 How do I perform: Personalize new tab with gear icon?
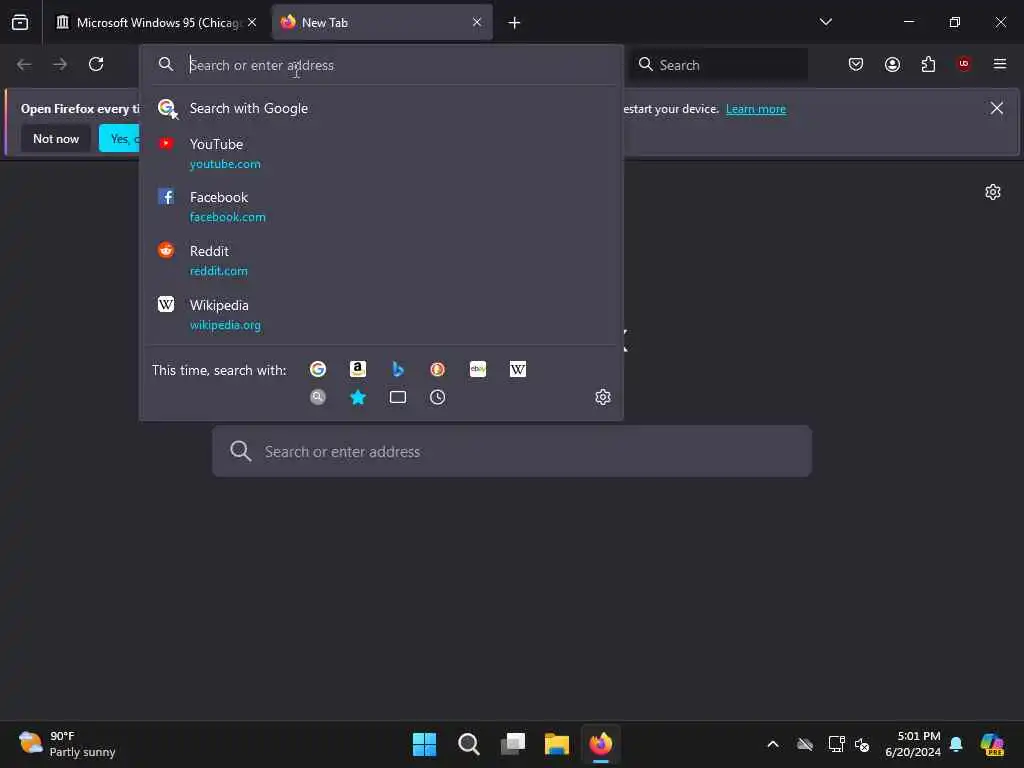993,192
